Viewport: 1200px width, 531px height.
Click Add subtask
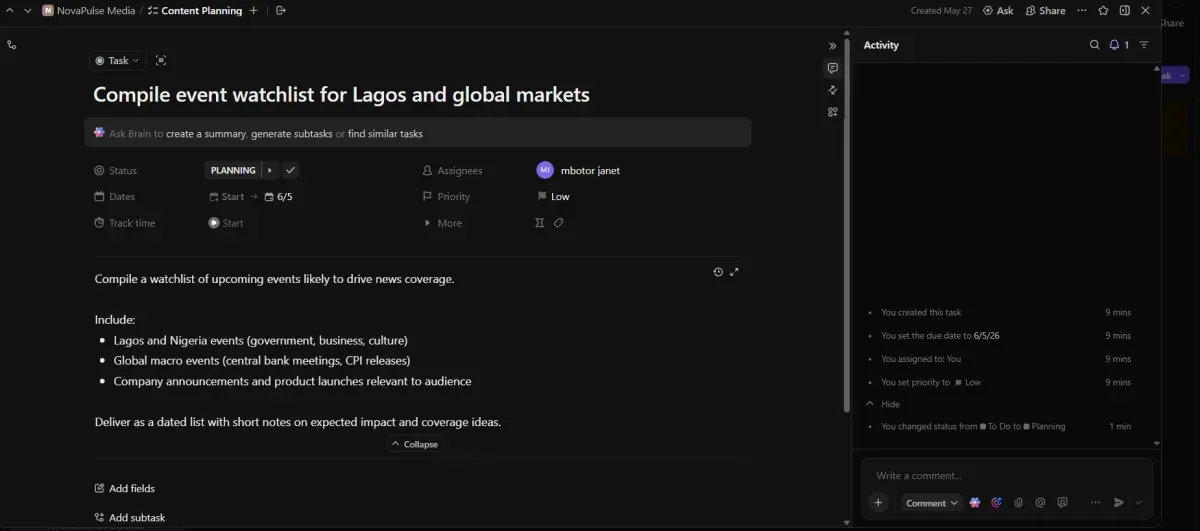(x=129, y=517)
